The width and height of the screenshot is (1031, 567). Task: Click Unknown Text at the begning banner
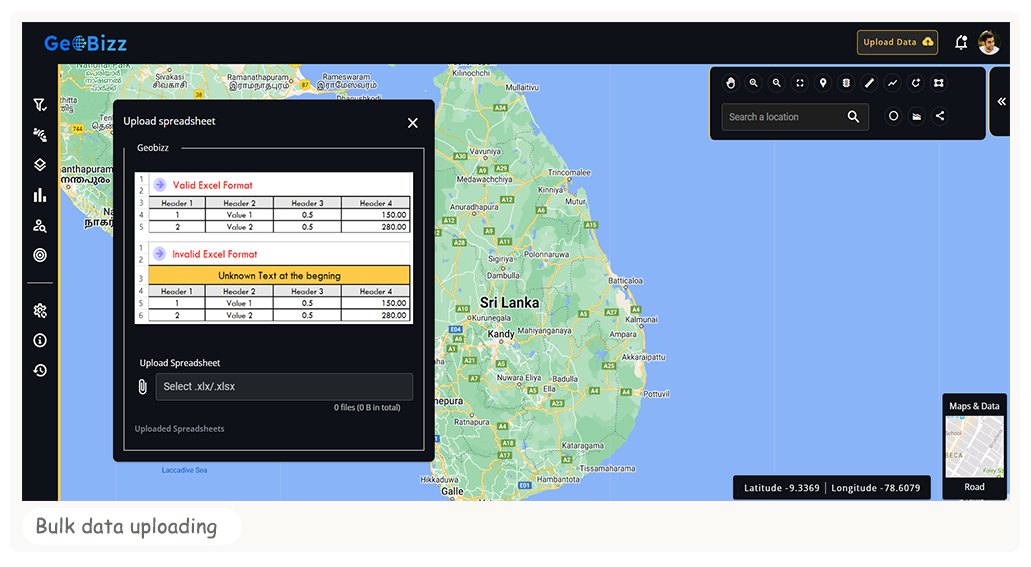(279, 276)
